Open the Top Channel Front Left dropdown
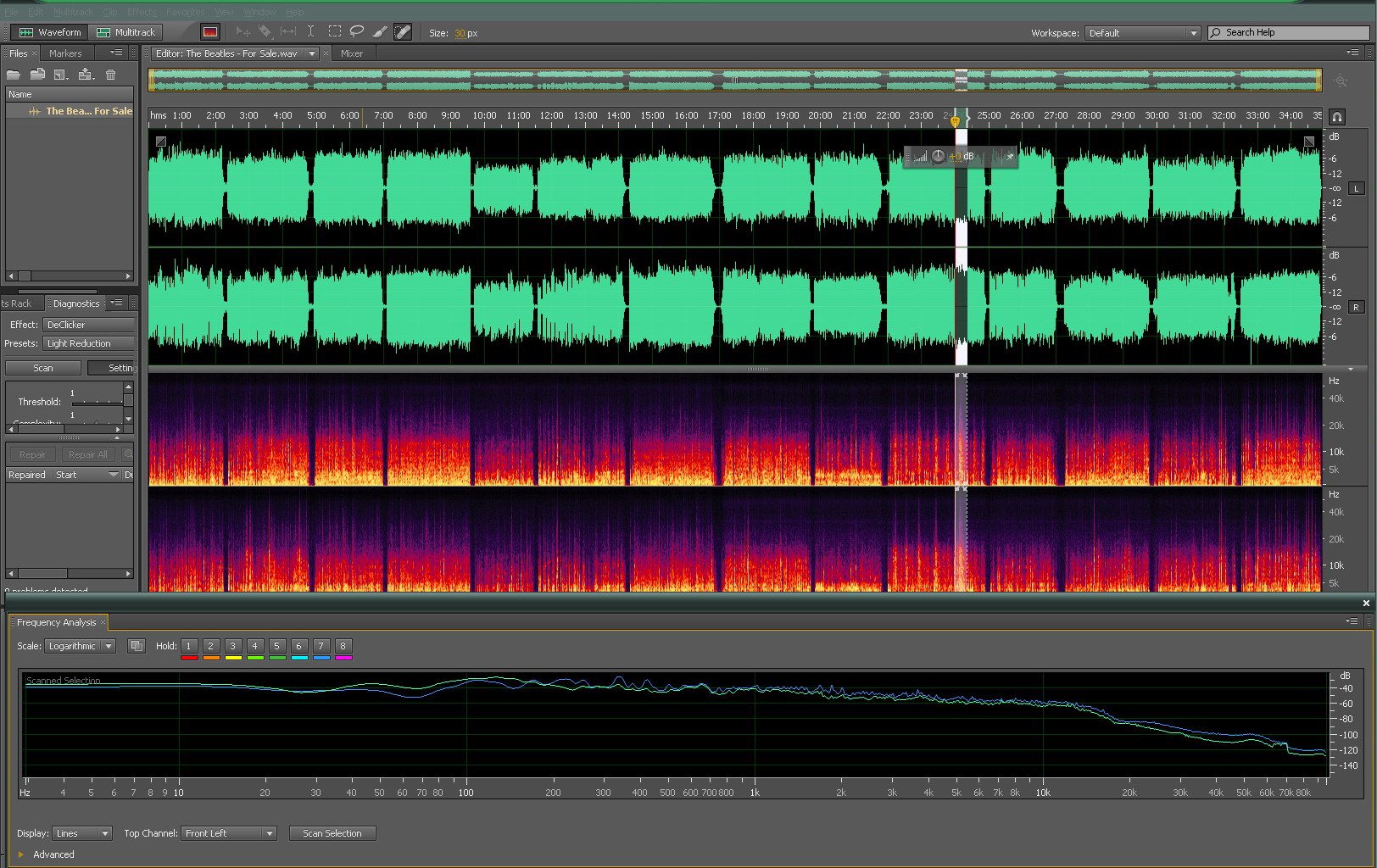Viewport: 1377px width, 868px height. pyautogui.click(x=229, y=833)
